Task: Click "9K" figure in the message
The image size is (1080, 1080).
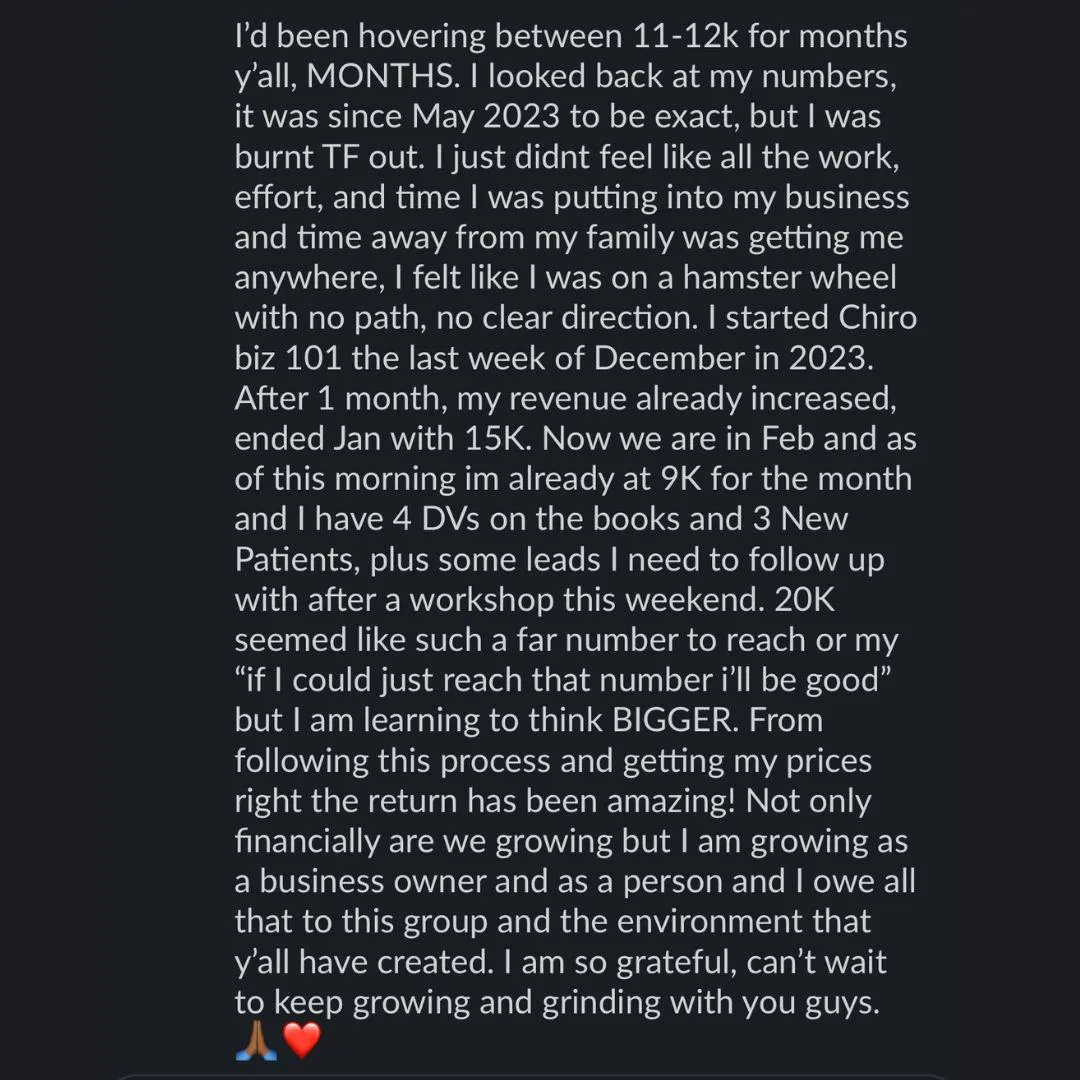Action: [681, 479]
